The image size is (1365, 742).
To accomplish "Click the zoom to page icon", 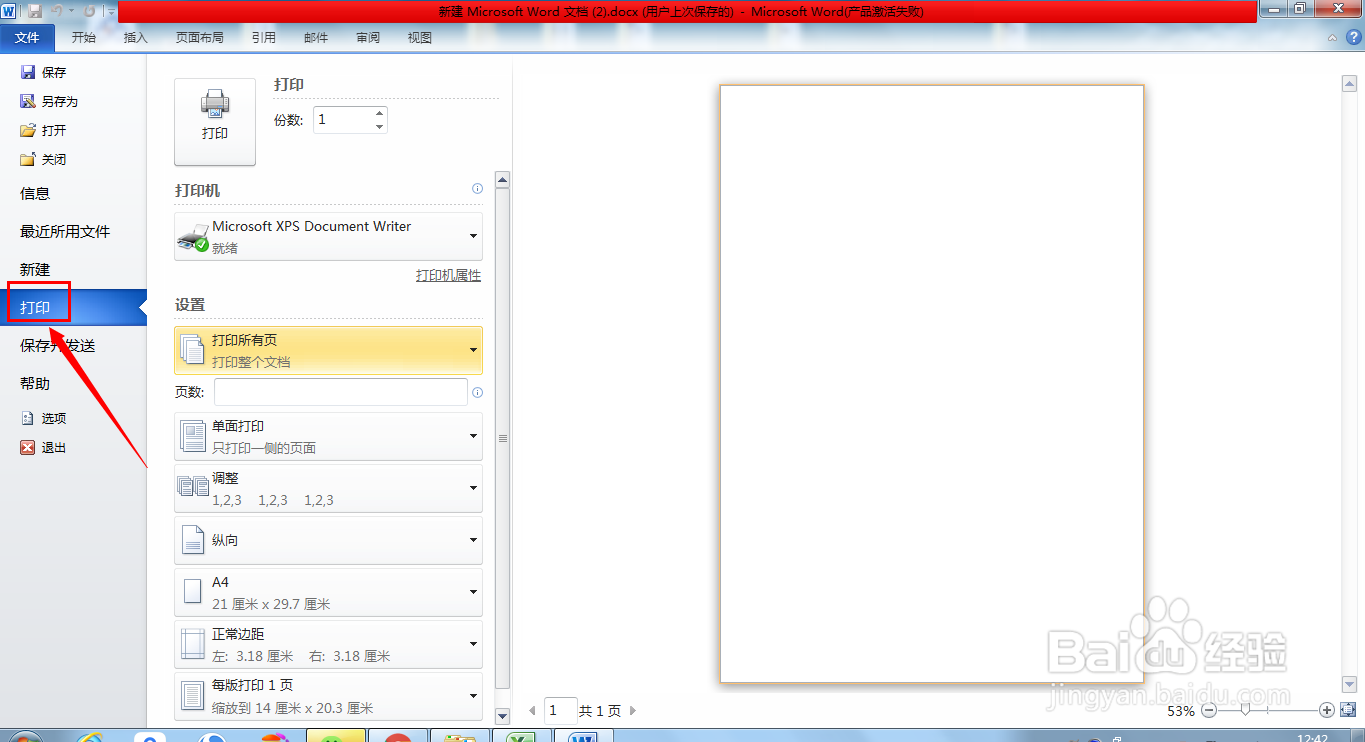I will pyautogui.click(x=1346, y=710).
